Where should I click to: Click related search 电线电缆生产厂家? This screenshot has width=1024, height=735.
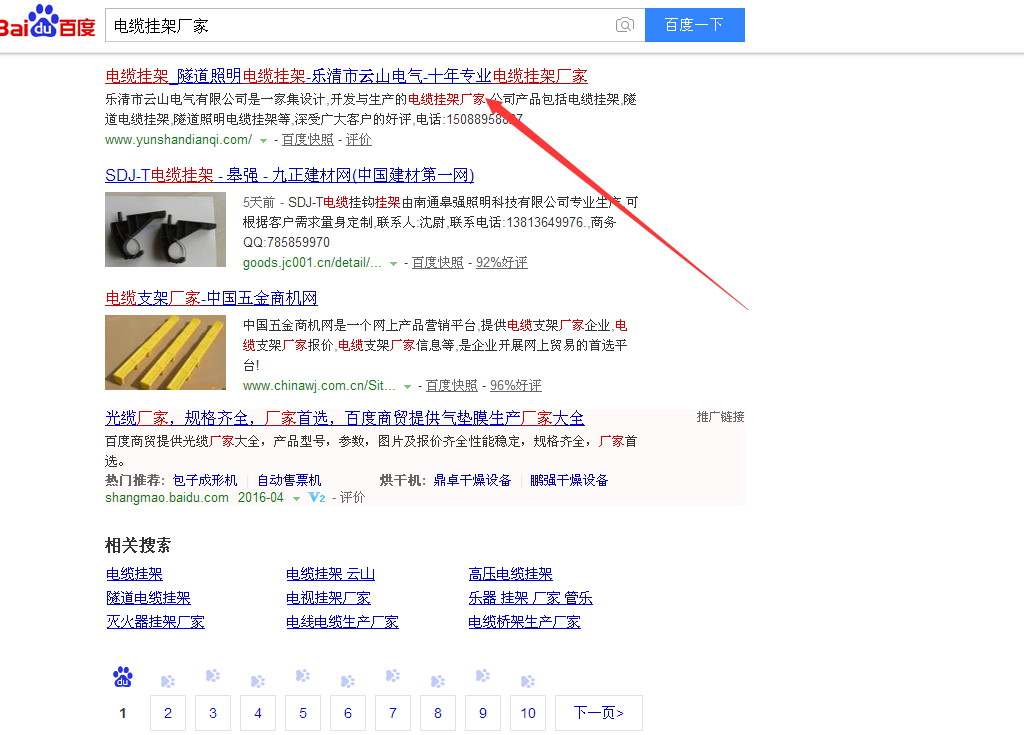point(342,622)
